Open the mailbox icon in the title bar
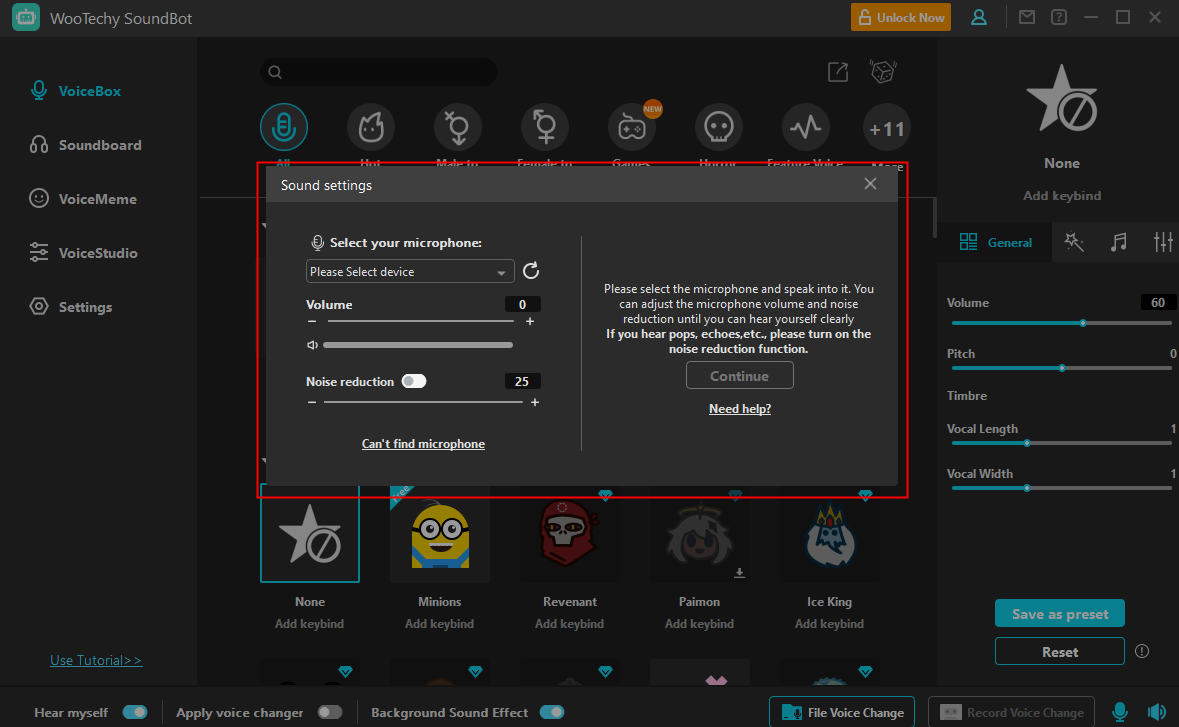This screenshot has height=727, width=1179. [x=1026, y=17]
